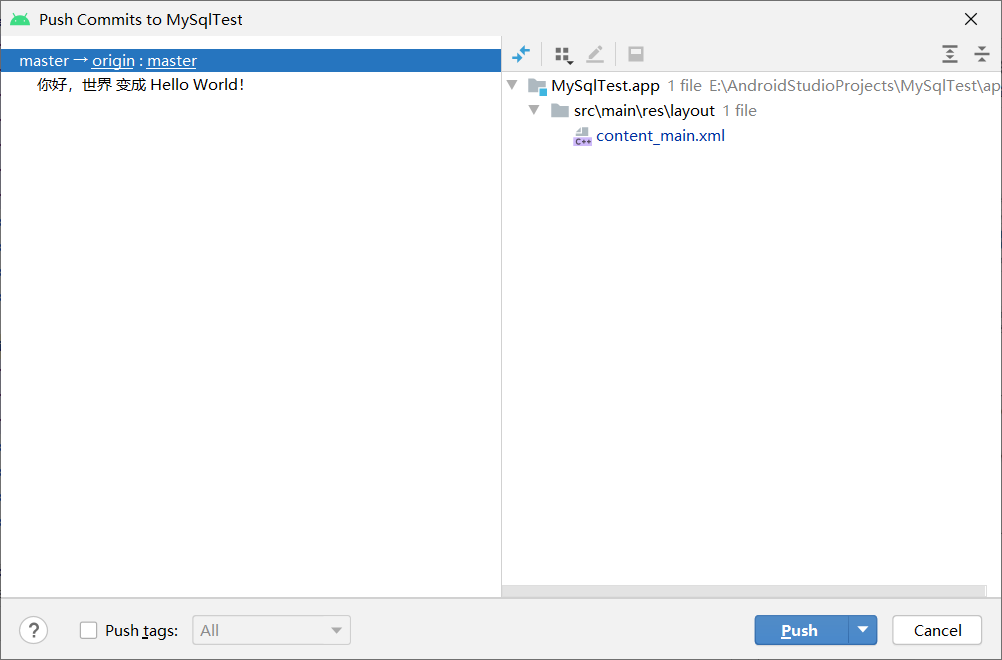This screenshot has width=1002, height=660.
Task: Collapse the MySqlTest.app tree node
Action: point(512,85)
